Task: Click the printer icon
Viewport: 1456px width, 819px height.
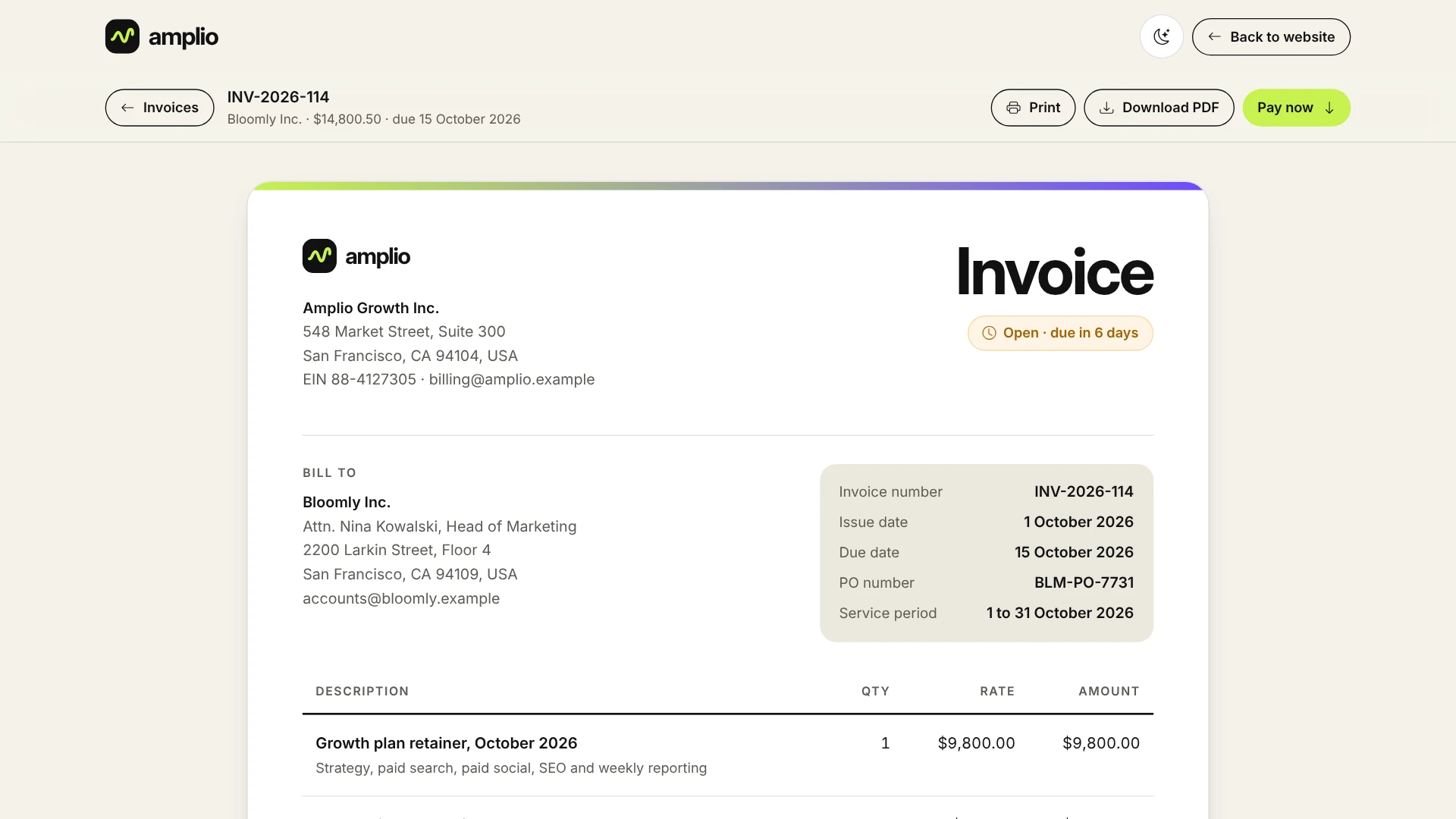Action: click(1013, 108)
